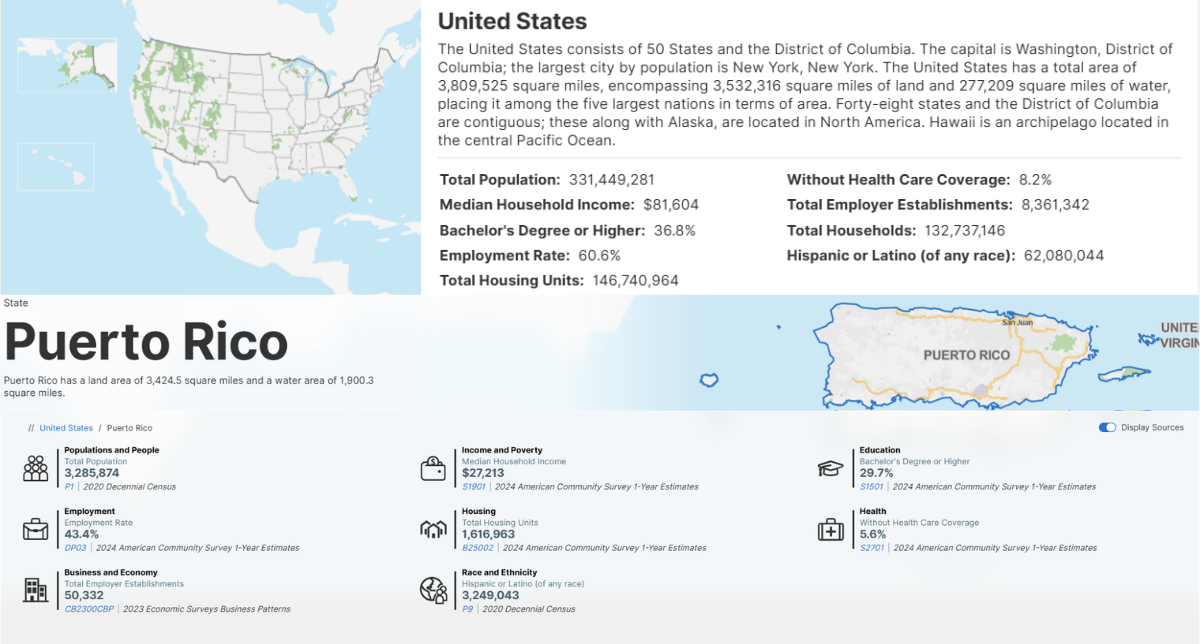
Task: Open the DP03 employment source link
Action: click(x=75, y=548)
